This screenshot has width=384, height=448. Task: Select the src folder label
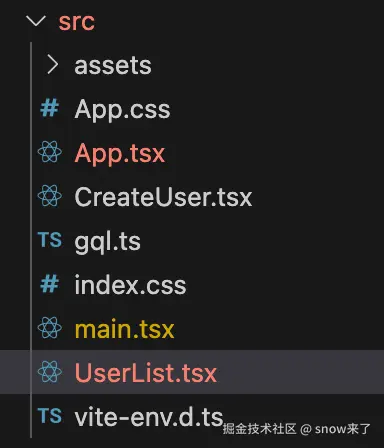coord(77,22)
